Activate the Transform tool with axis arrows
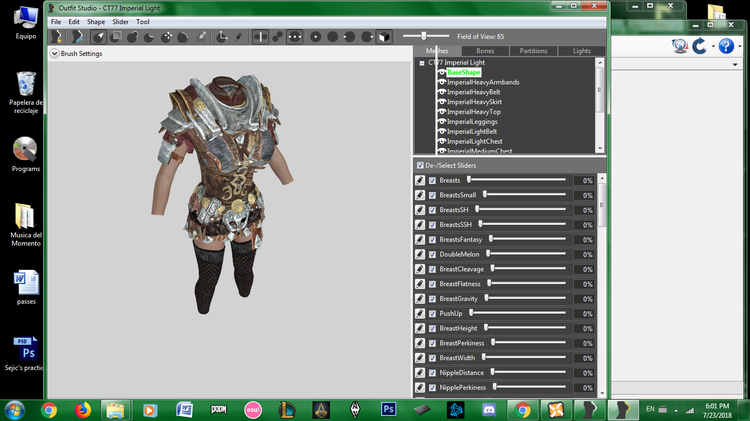Image resolution: width=750 pixels, height=421 pixels. pos(221,37)
